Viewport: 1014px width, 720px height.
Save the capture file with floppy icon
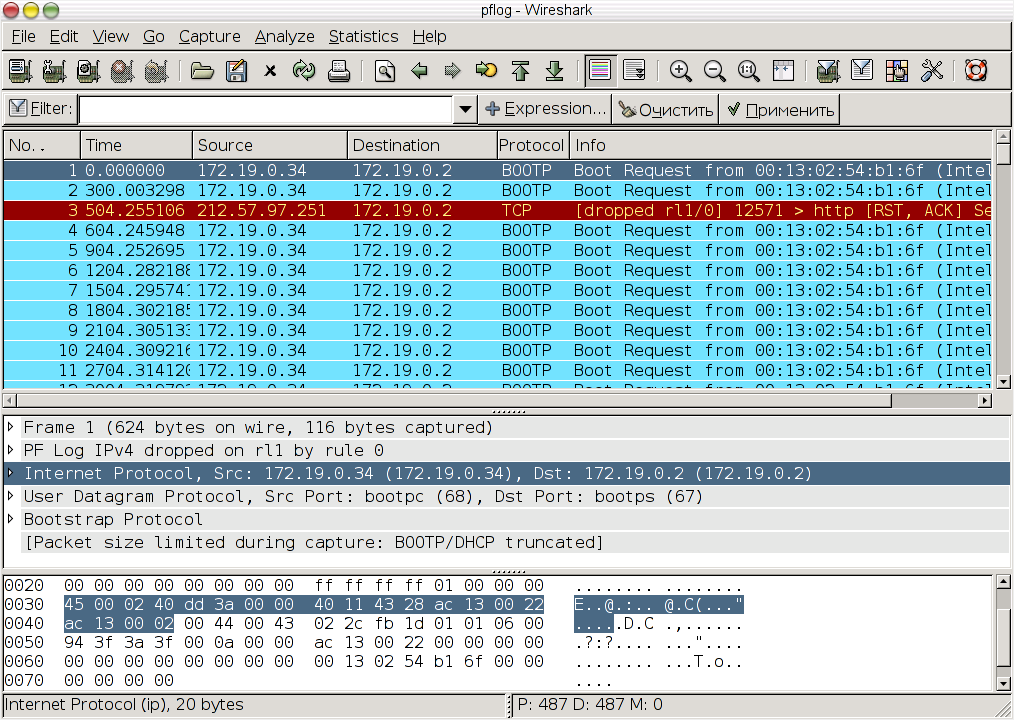tap(236, 71)
